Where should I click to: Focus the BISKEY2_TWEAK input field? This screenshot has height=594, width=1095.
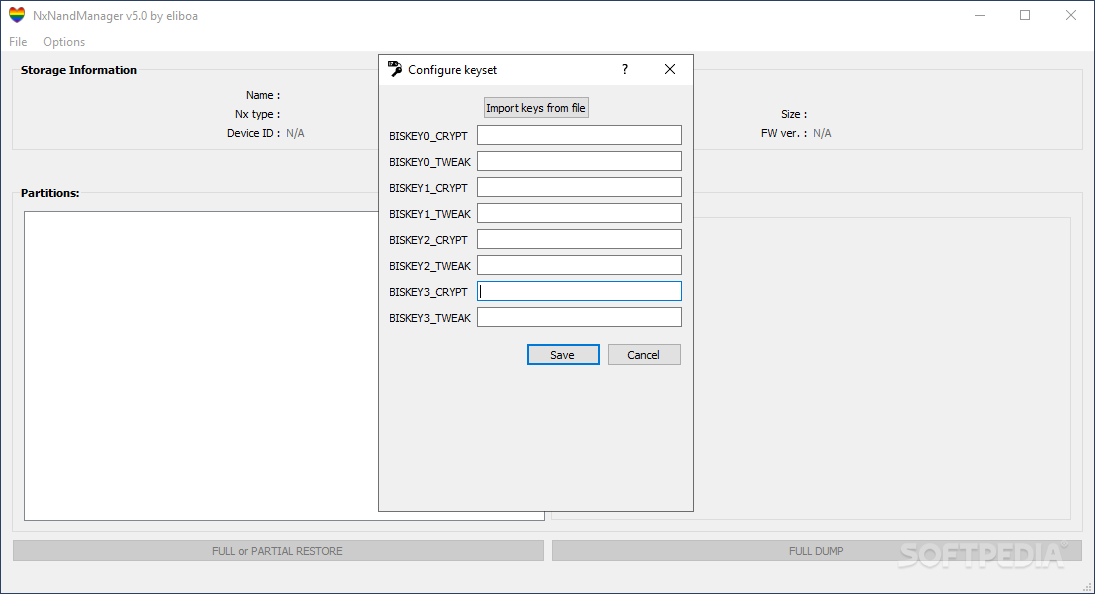click(579, 265)
